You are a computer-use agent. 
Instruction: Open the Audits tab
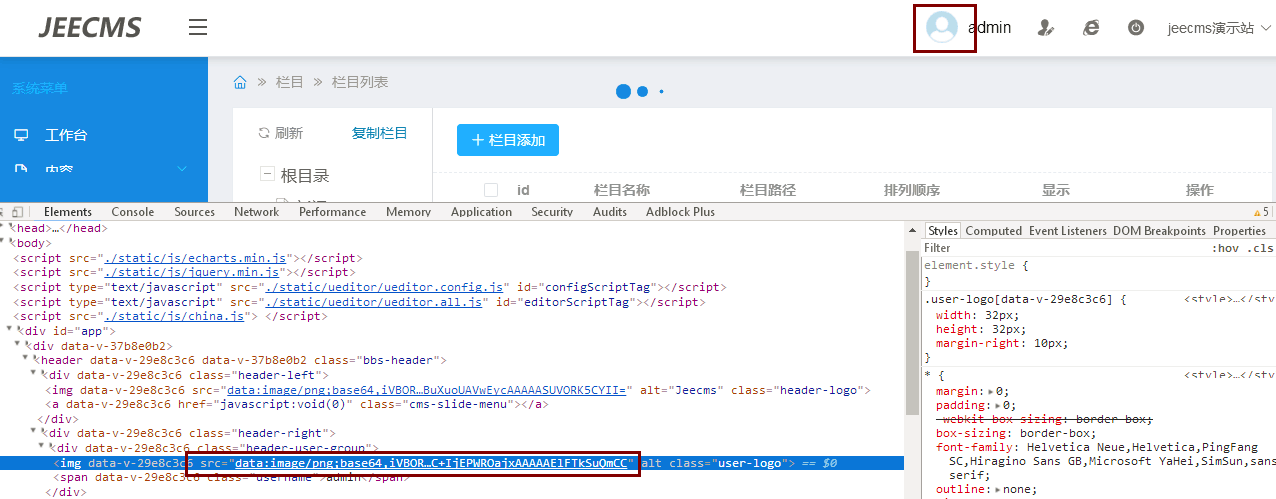[610, 212]
